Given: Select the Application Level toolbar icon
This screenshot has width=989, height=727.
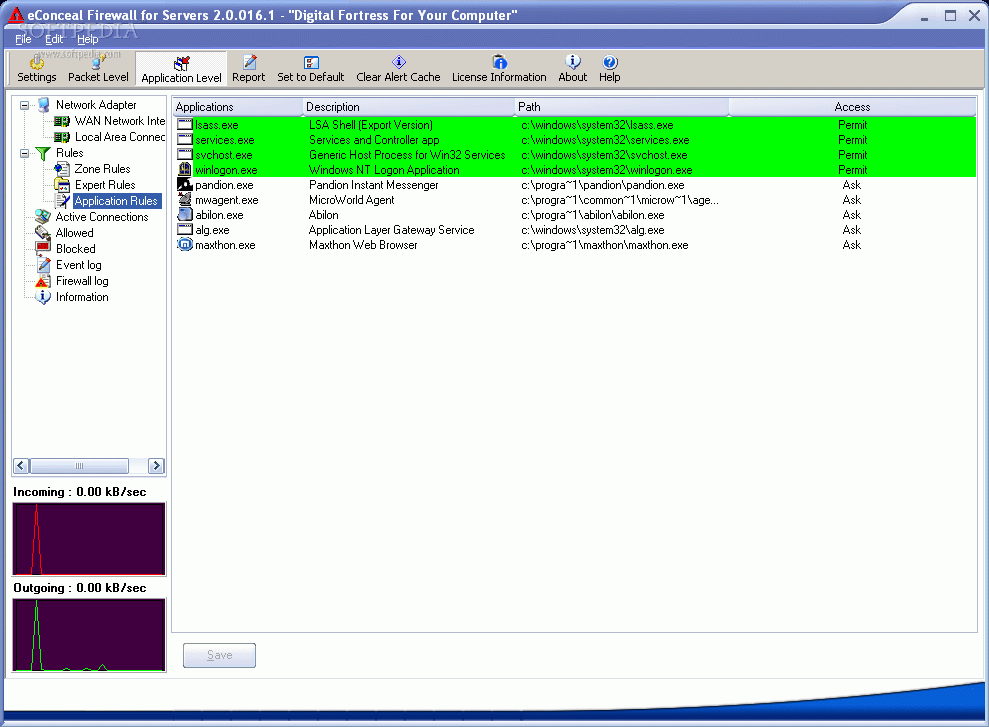Looking at the screenshot, I should pos(182,63).
